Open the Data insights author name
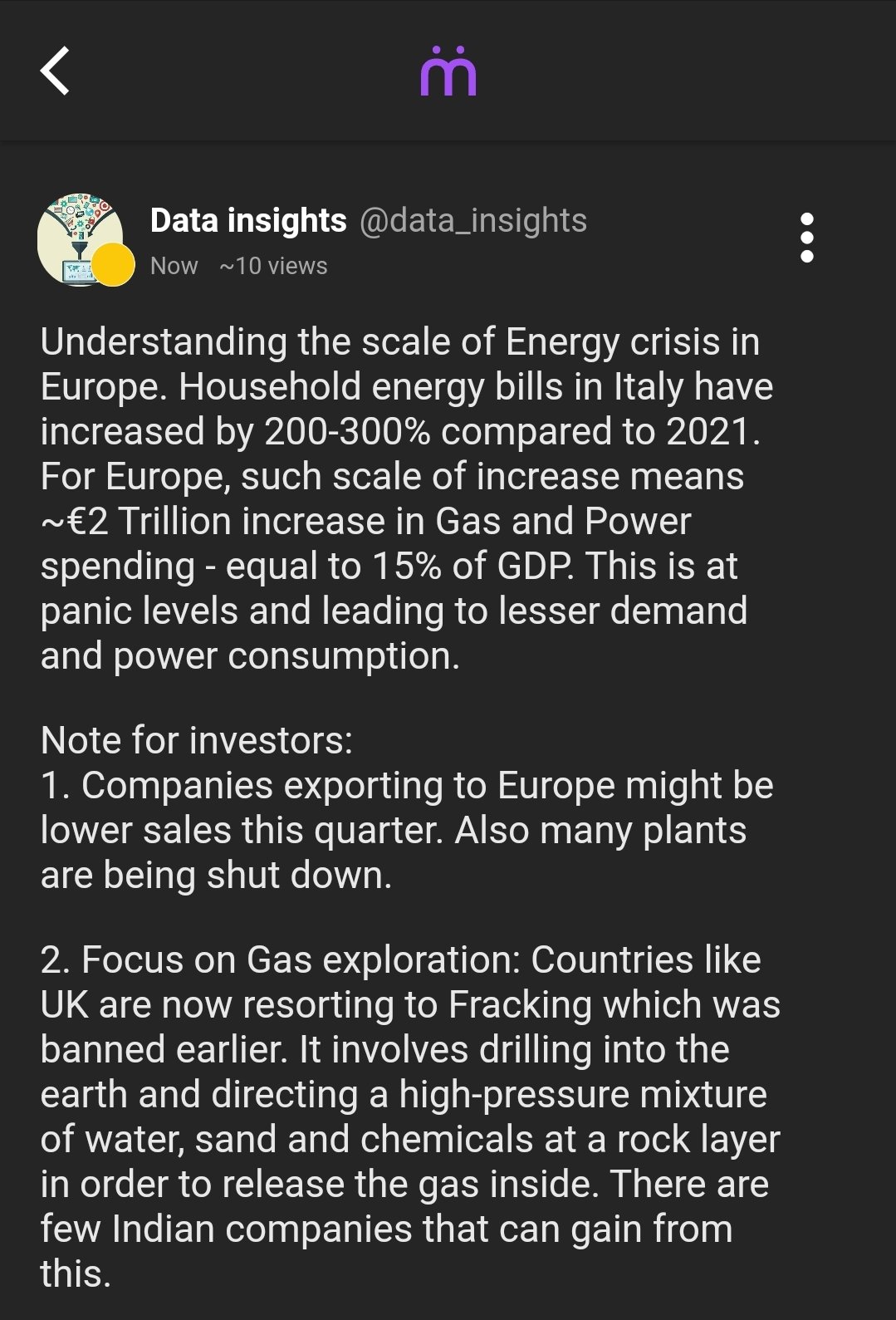The width and height of the screenshot is (896, 1320). (248, 221)
